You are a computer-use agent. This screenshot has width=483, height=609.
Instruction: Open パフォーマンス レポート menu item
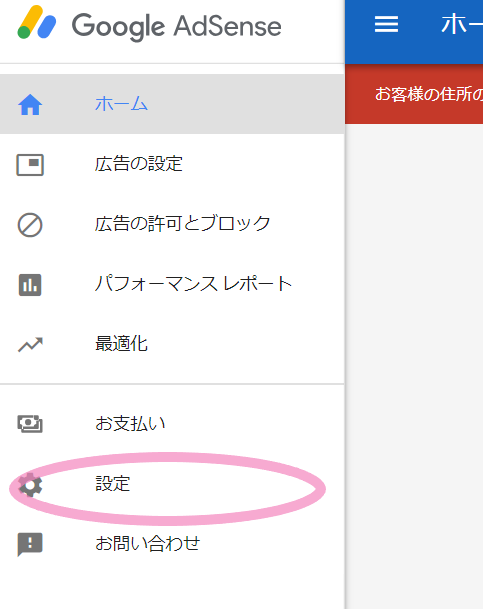pos(172,284)
